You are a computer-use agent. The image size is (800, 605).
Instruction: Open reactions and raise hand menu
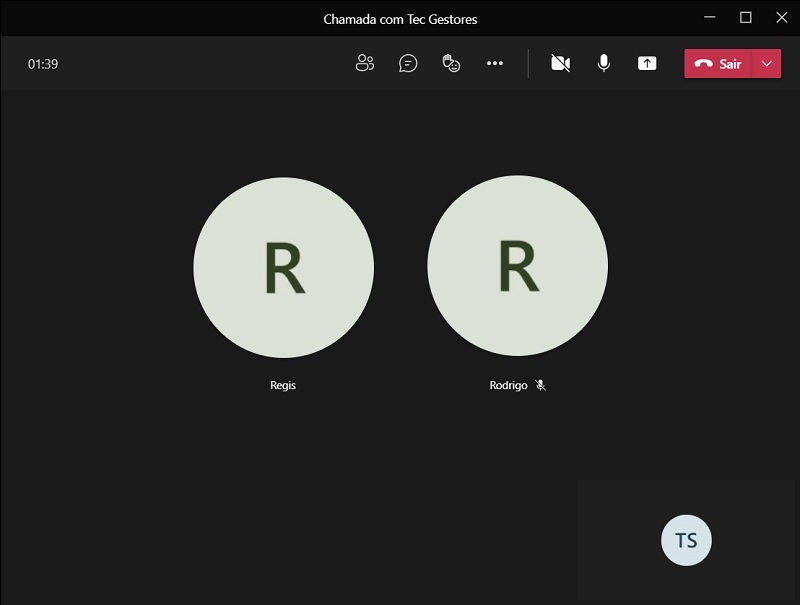pos(451,63)
